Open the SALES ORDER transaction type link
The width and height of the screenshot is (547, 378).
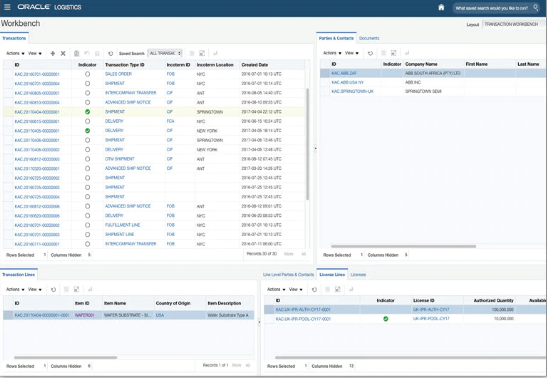118,74
